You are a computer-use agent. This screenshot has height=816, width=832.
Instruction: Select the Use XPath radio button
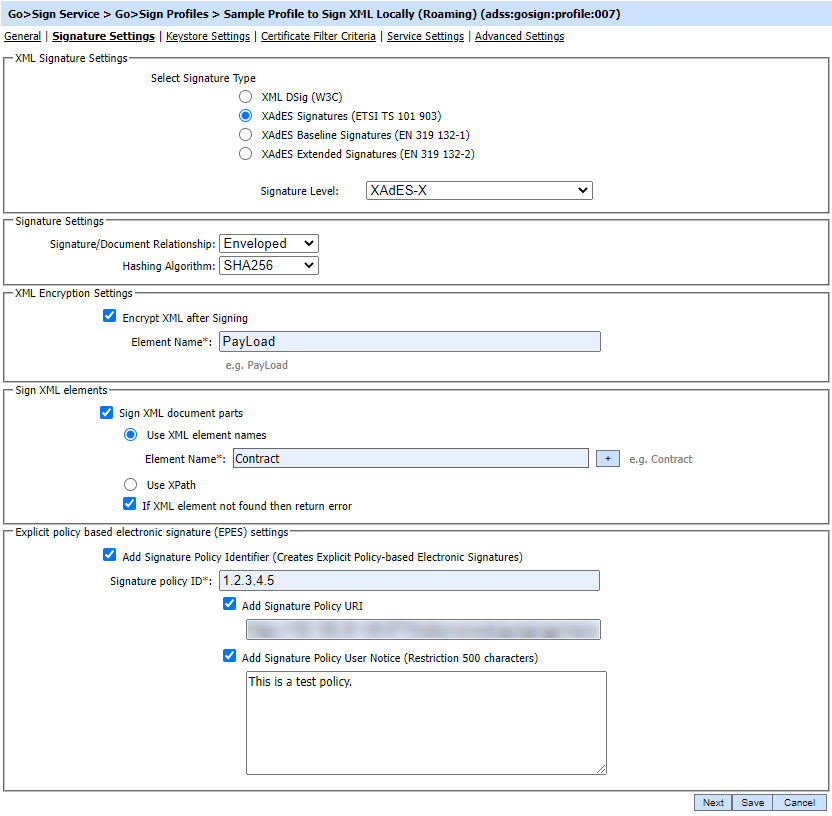130,484
